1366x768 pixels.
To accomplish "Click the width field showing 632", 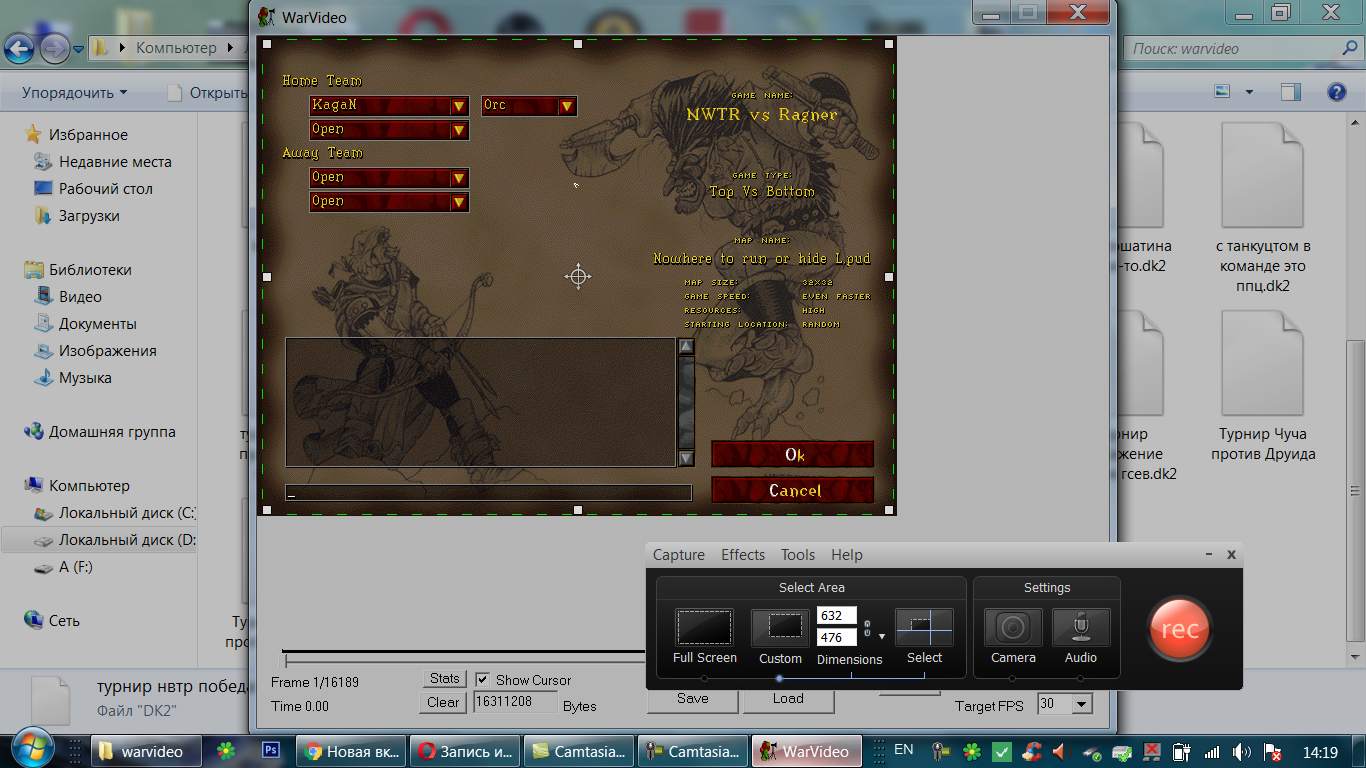I will coord(837,616).
